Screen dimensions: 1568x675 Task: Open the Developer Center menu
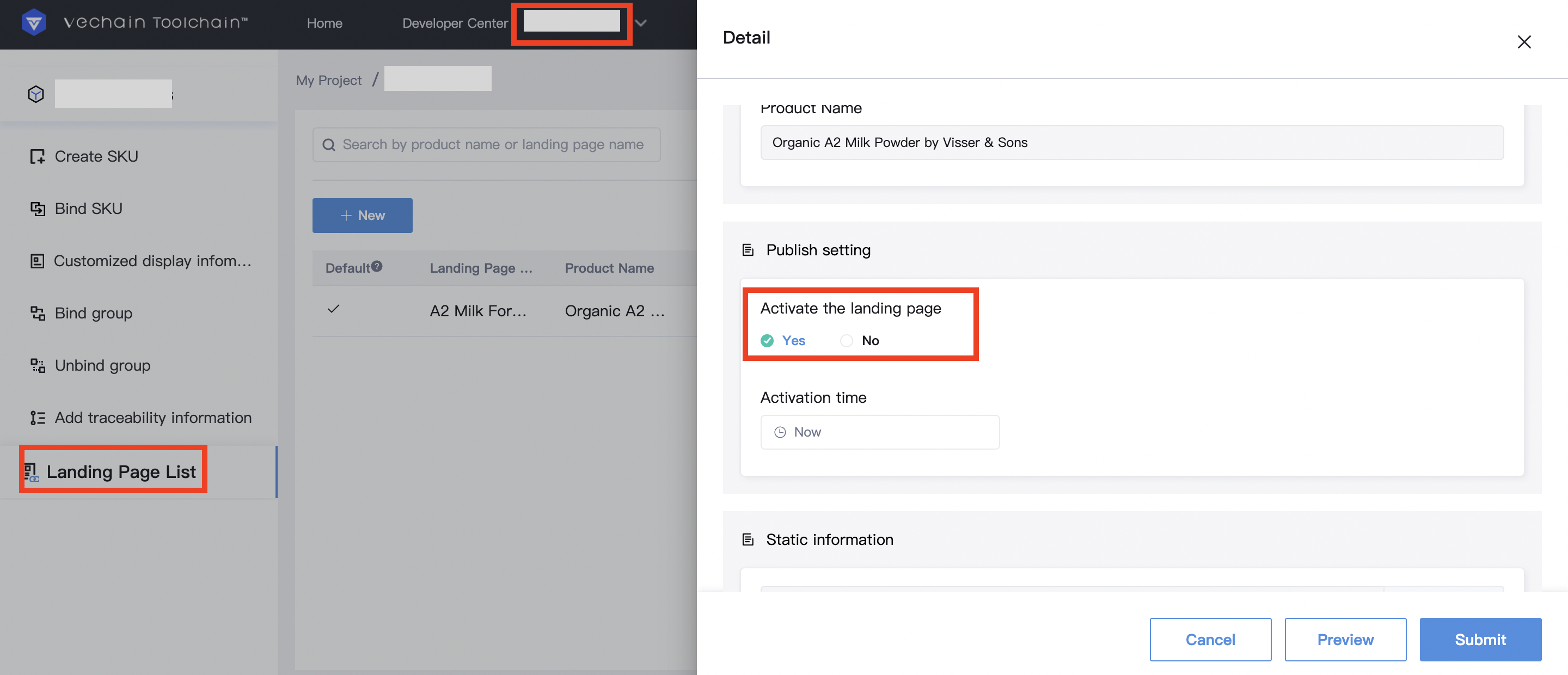[455, 23]
